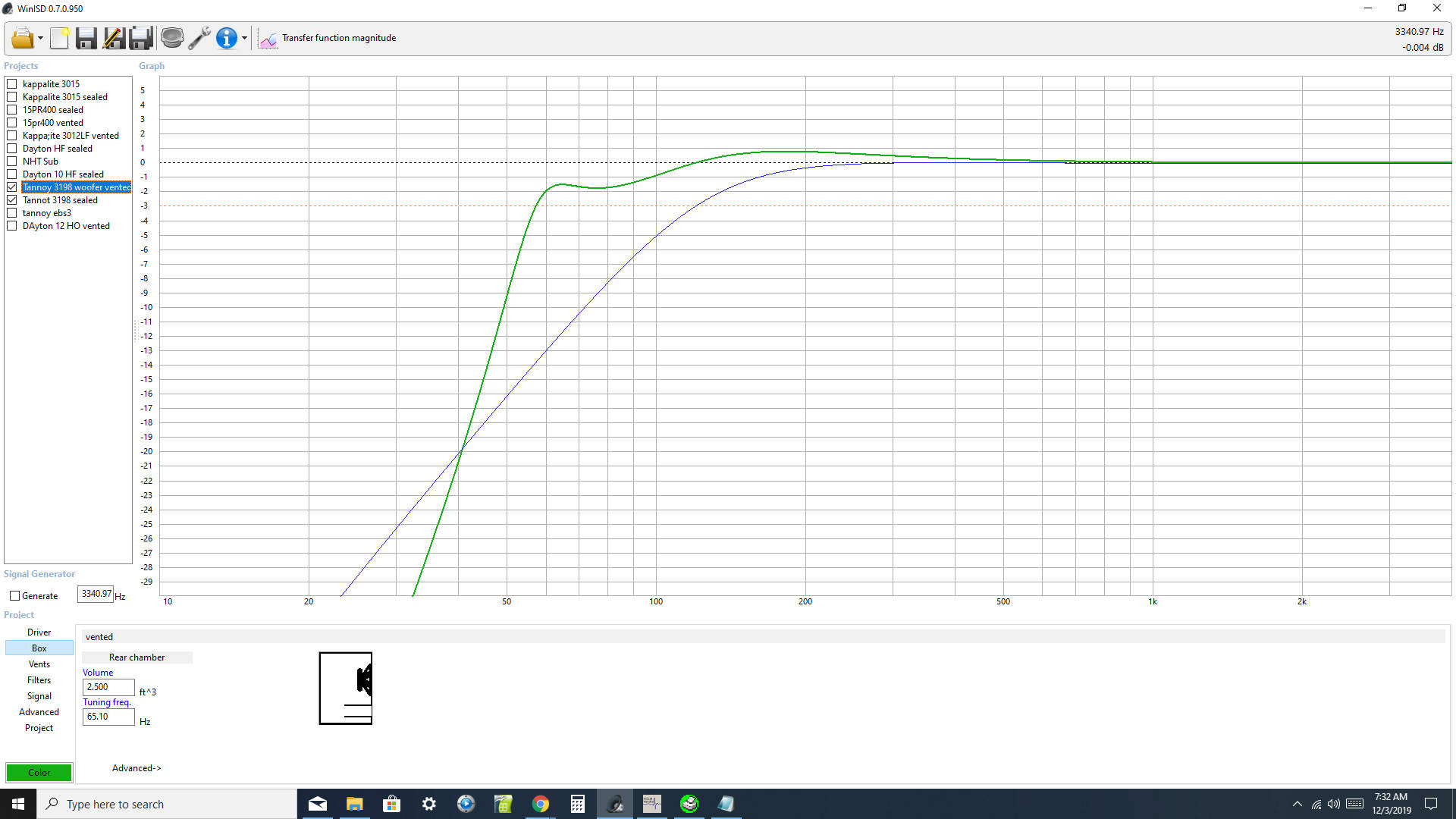The image size is (1456, 819).
Task: Click the volume speaker tray icon
Action: coord(1334,804)
